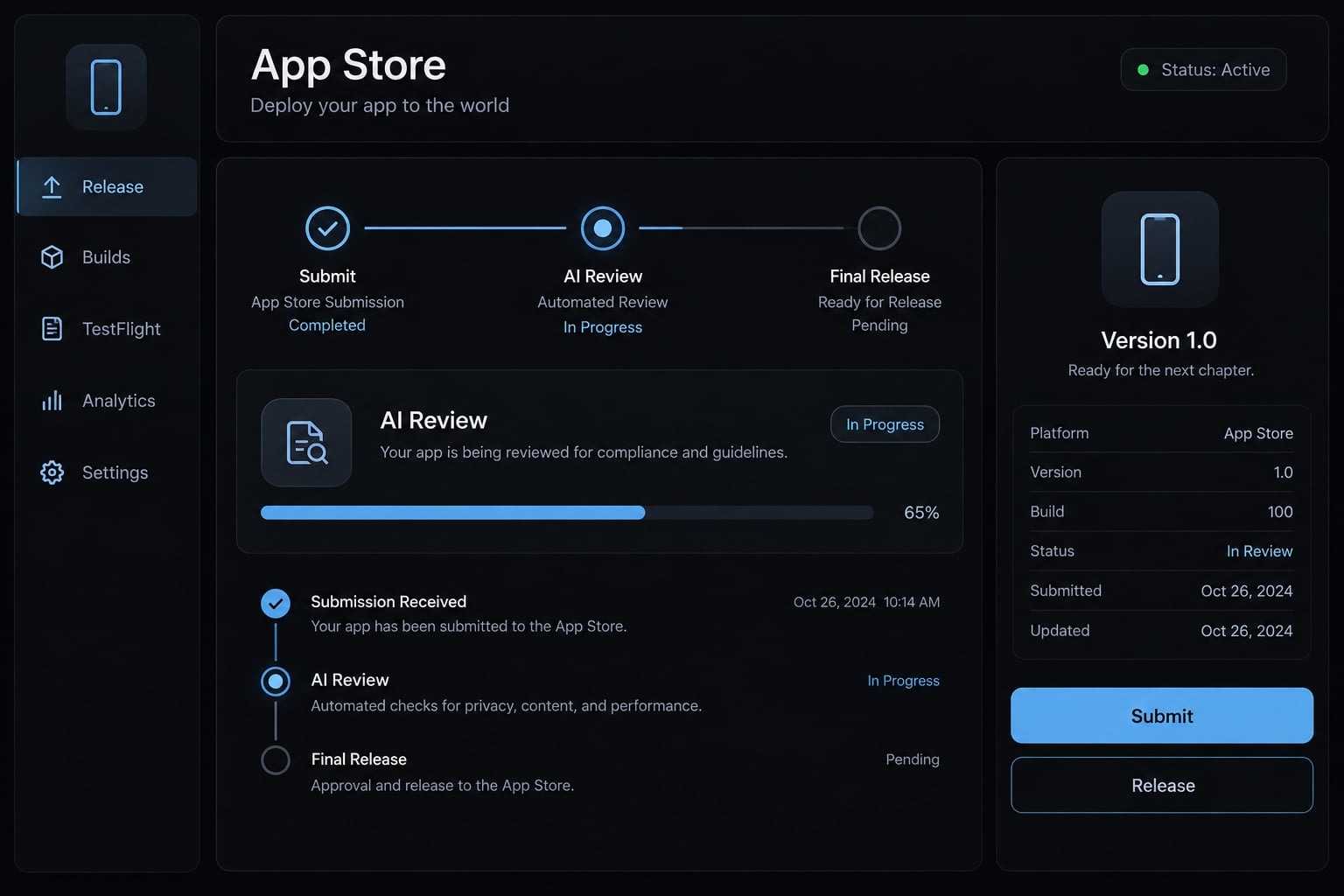
Task: Click the Final Release timeline empty circle
Action: coord(276,759)
